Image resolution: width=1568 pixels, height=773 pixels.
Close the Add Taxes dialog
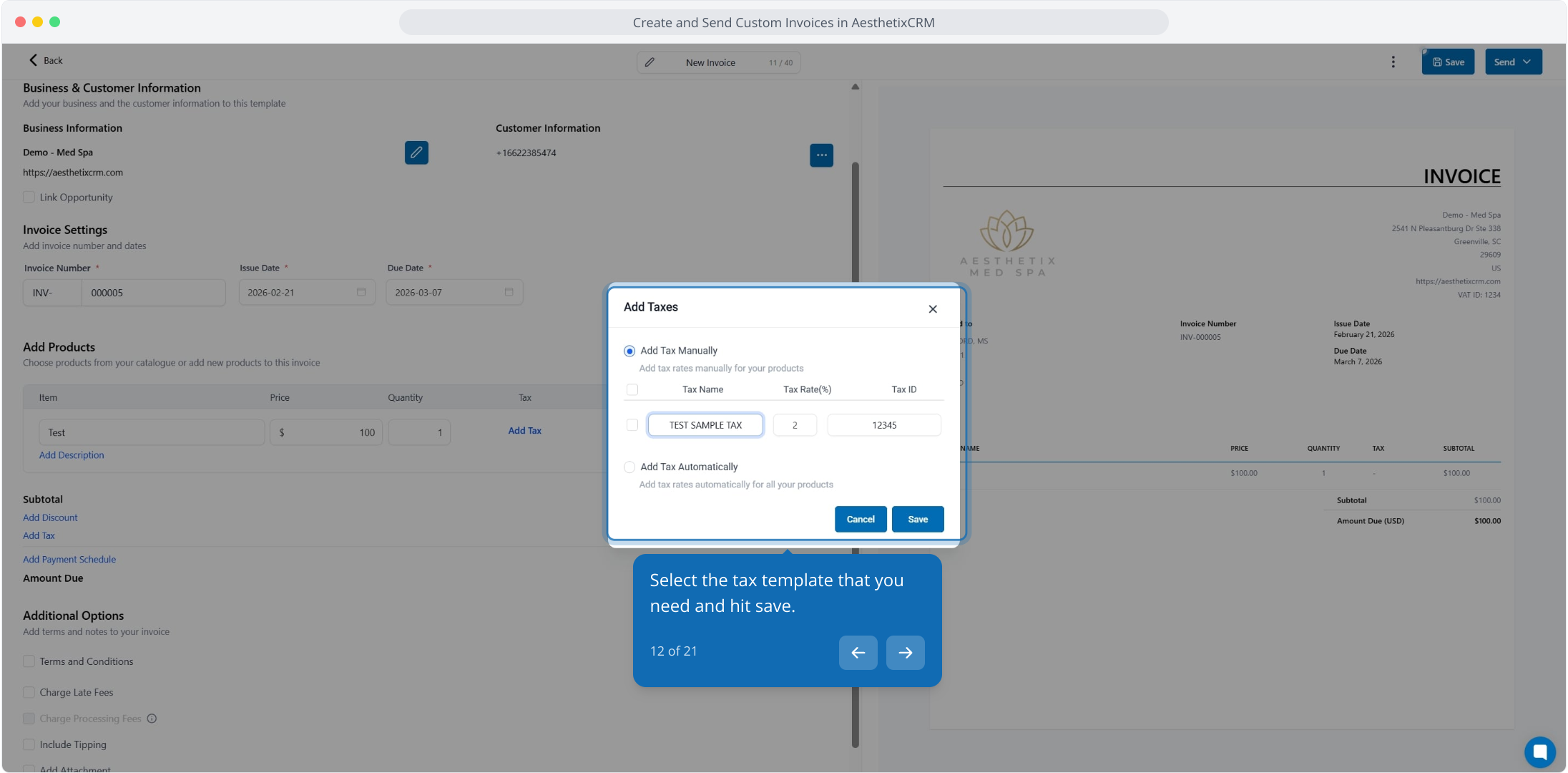click(933, 309)
